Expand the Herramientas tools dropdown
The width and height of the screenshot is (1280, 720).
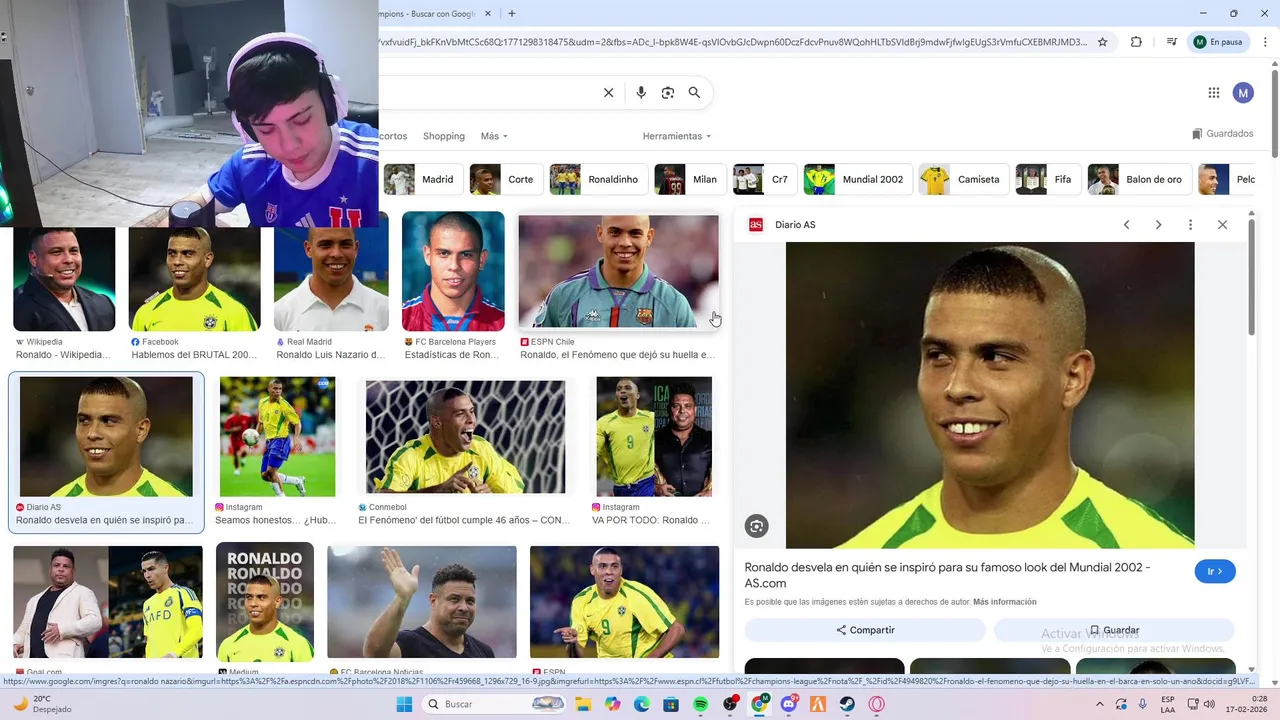coord(677,136)
